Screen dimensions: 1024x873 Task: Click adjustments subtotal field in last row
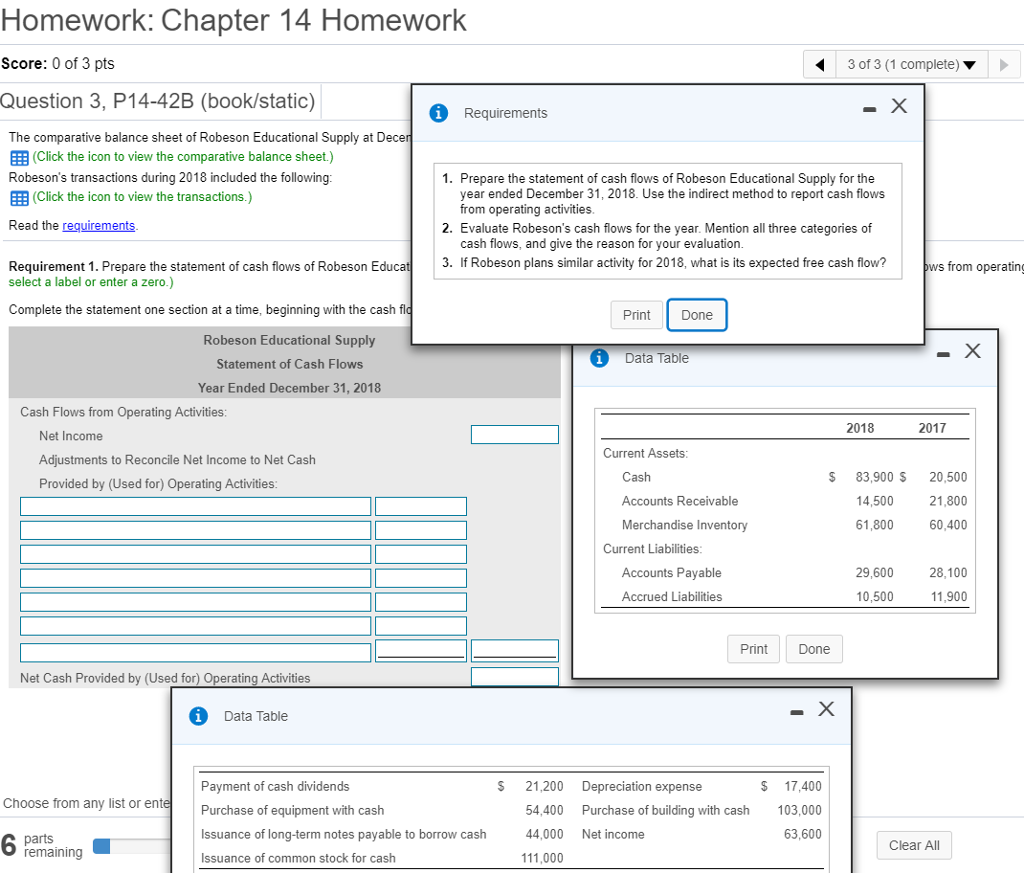(515, 650)
